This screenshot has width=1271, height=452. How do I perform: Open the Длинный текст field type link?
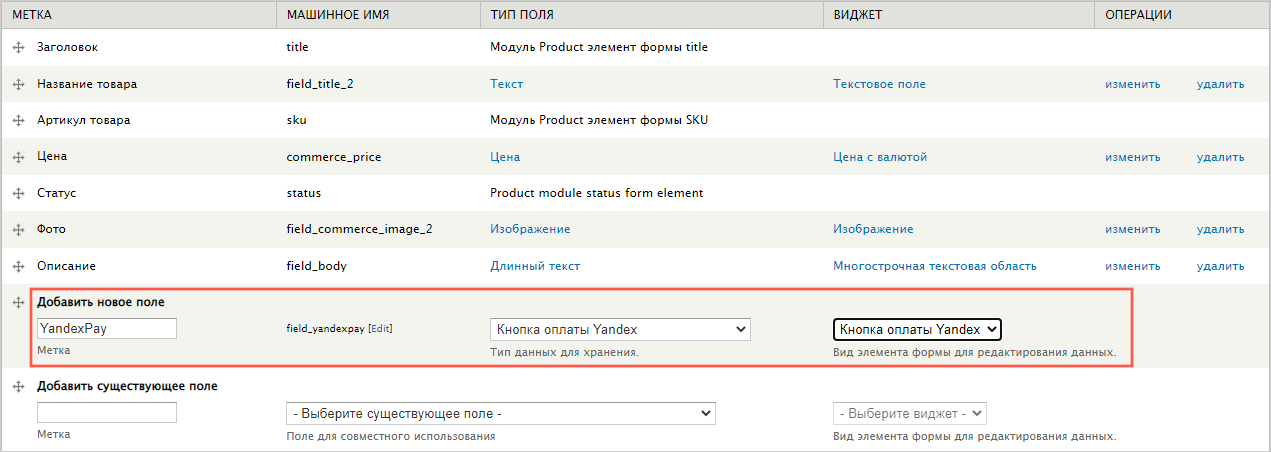click(x=535, y=266)
